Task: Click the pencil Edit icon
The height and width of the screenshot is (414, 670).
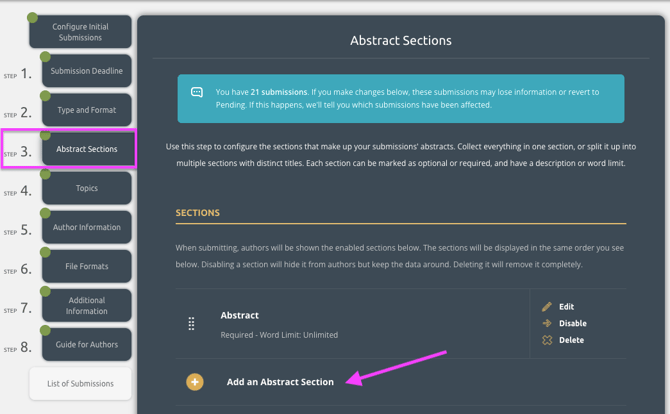Action: tap(547, 307)
